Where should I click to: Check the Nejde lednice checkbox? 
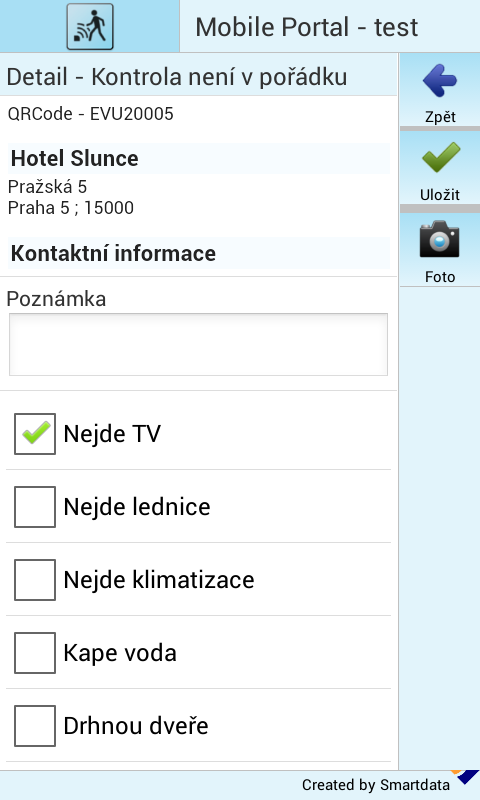(x=35, y=507)
